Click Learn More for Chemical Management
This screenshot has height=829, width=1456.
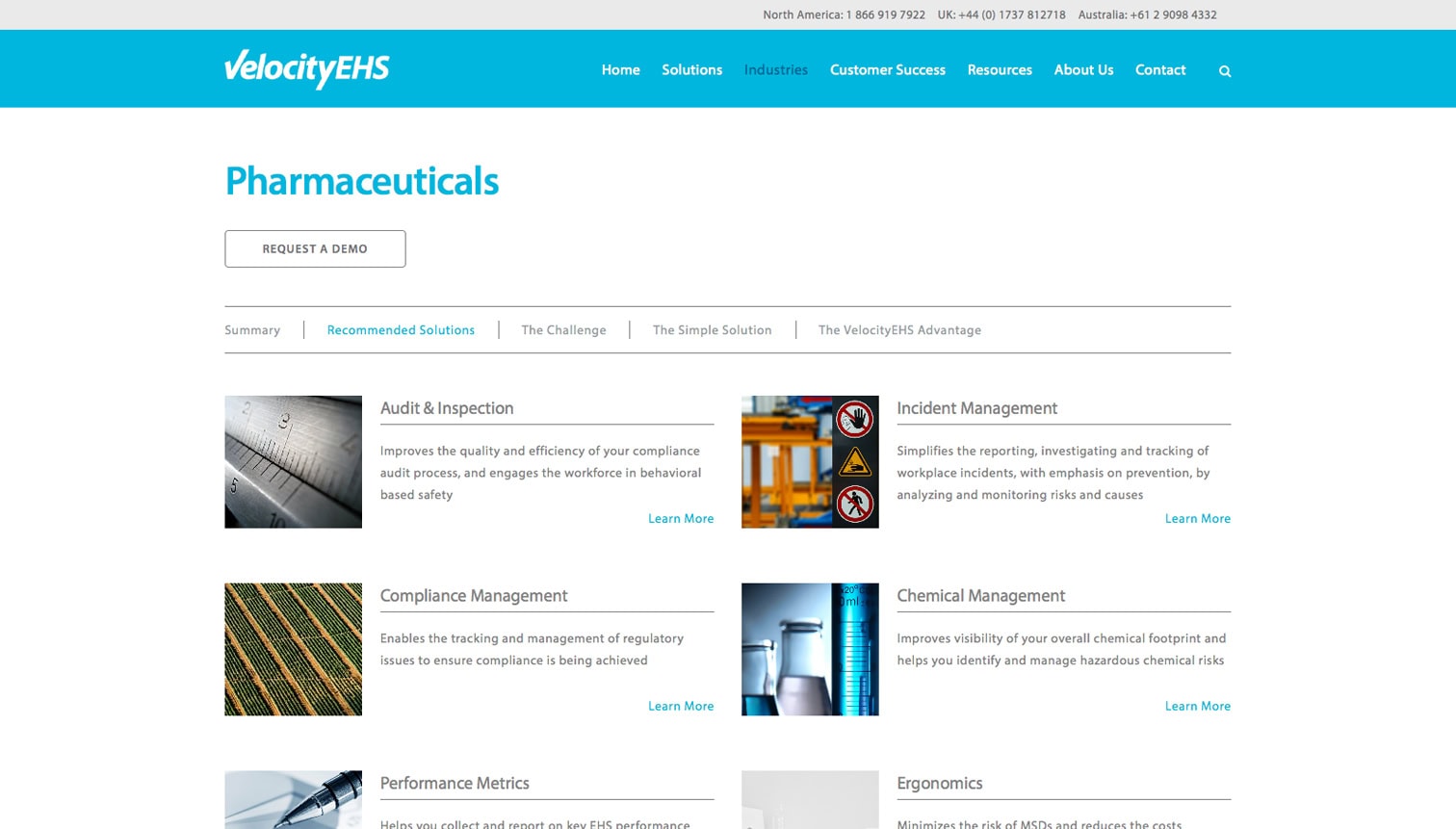[x=1197, y=707]
